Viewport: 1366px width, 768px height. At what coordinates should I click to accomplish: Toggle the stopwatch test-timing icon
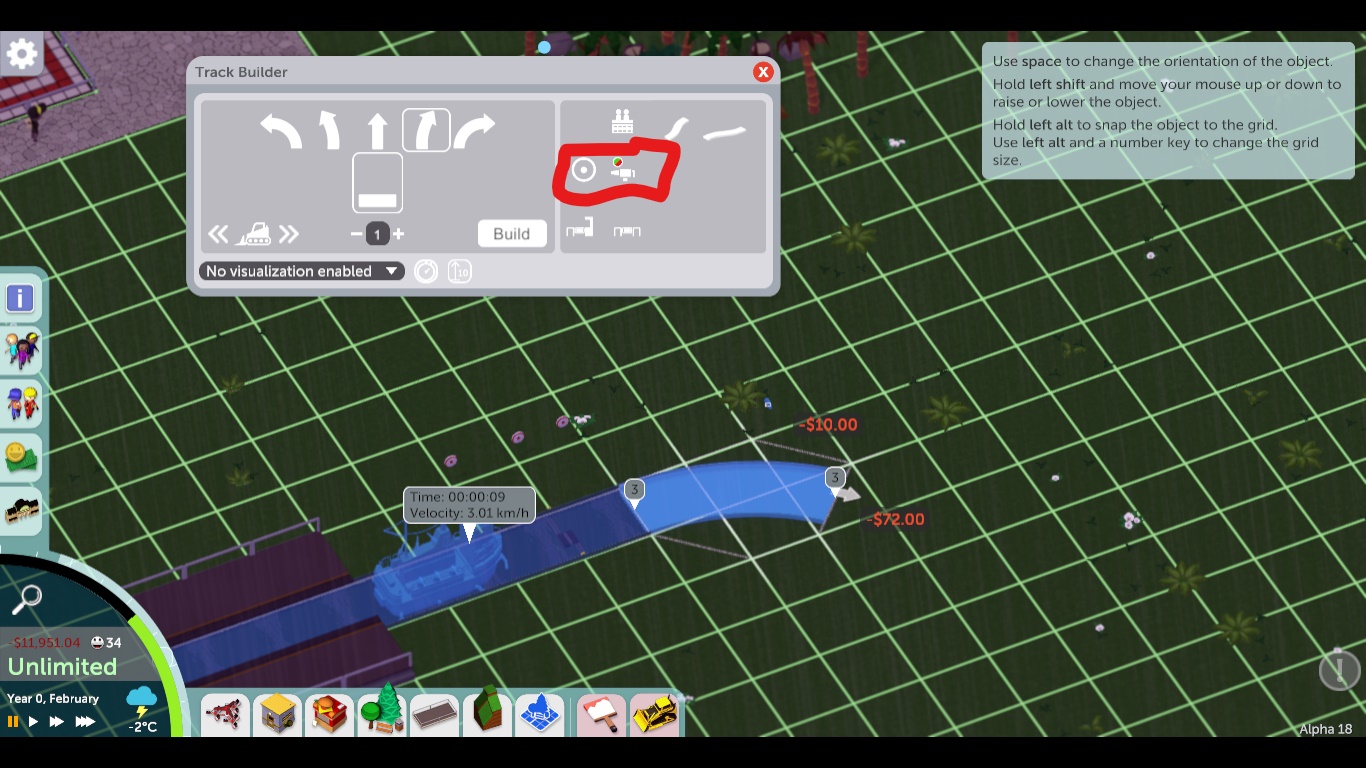[x=426, y=271]
